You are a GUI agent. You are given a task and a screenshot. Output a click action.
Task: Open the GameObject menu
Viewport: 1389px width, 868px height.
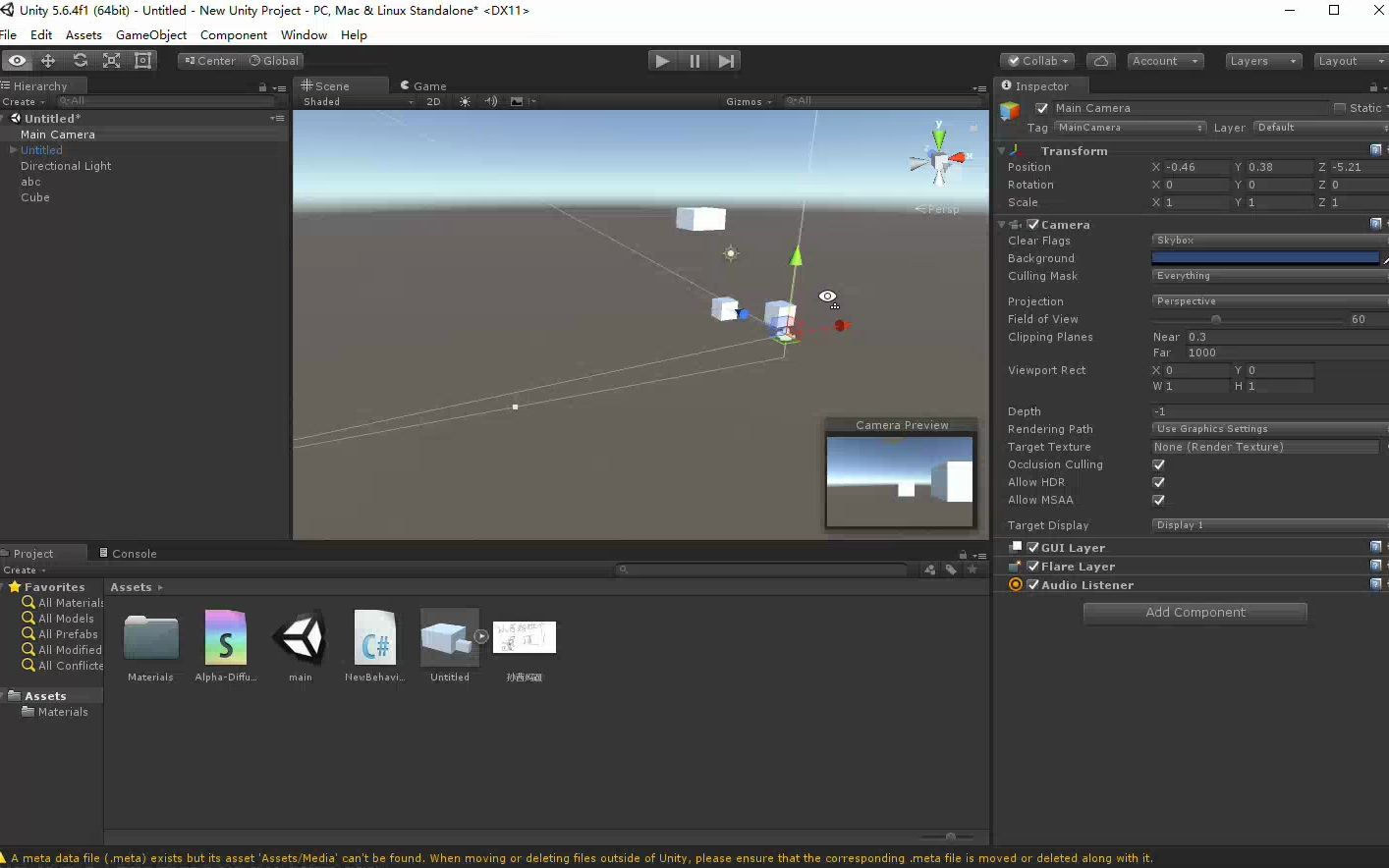coord(151,34)
